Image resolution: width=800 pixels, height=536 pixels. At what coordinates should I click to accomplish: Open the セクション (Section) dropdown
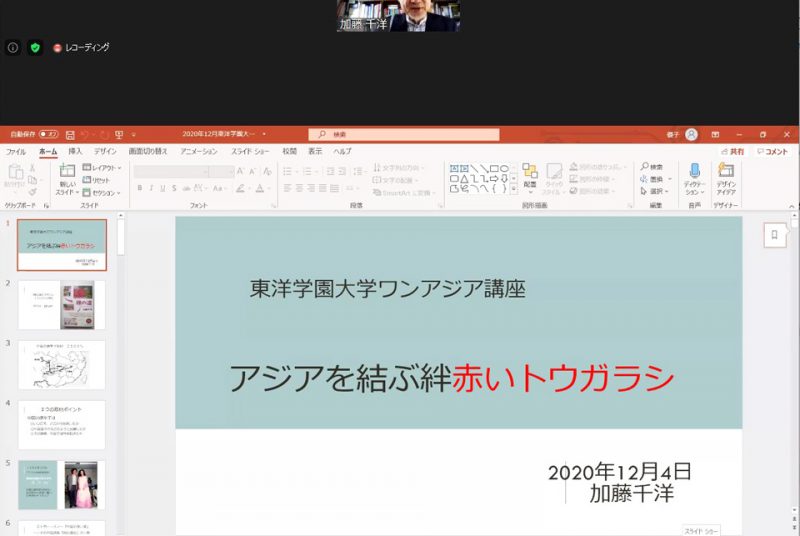pyautogui.click(x=102, y=193)
